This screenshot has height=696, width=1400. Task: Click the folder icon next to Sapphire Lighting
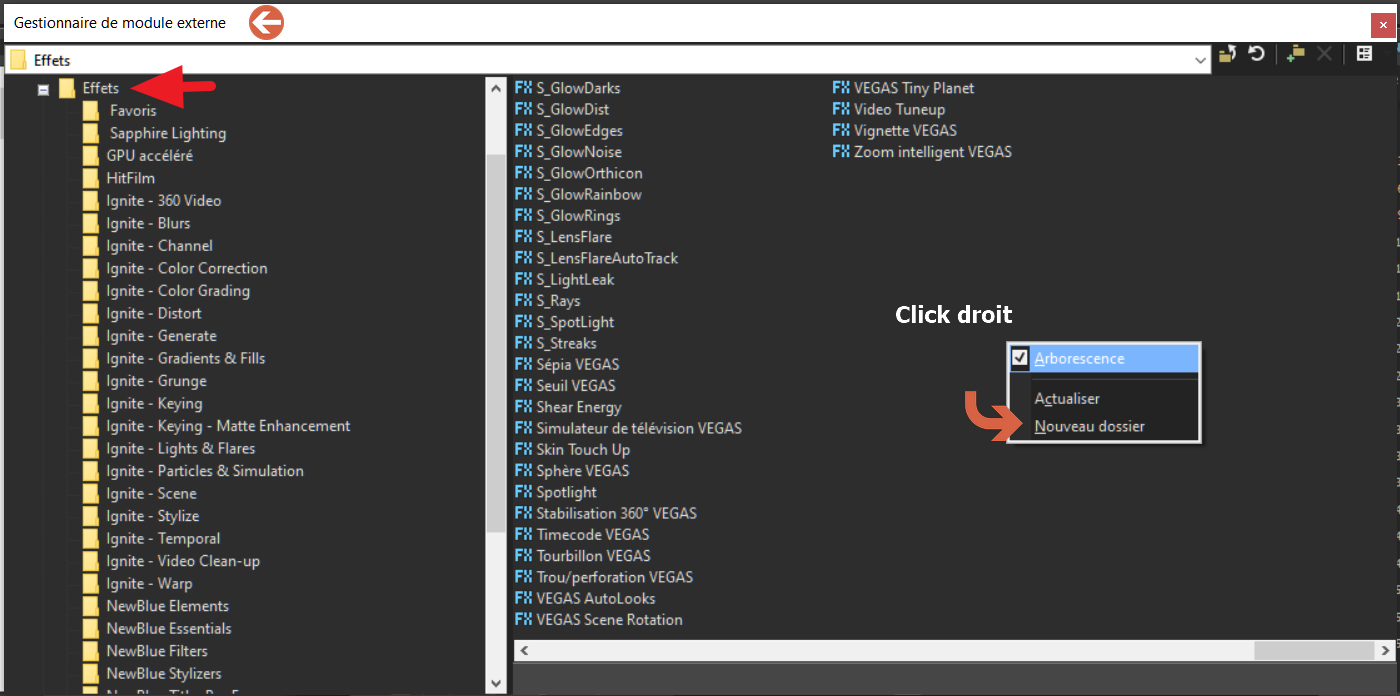tap(91, 133)
